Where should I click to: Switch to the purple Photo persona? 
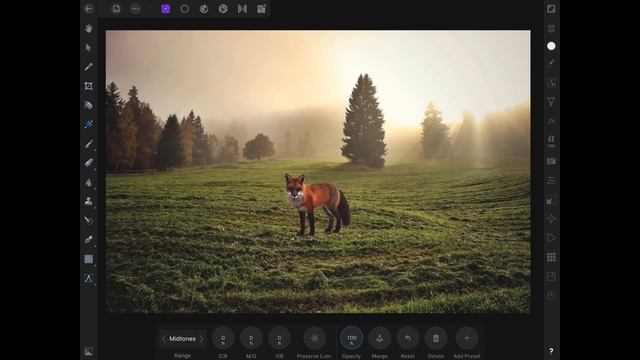coord(165,9)
